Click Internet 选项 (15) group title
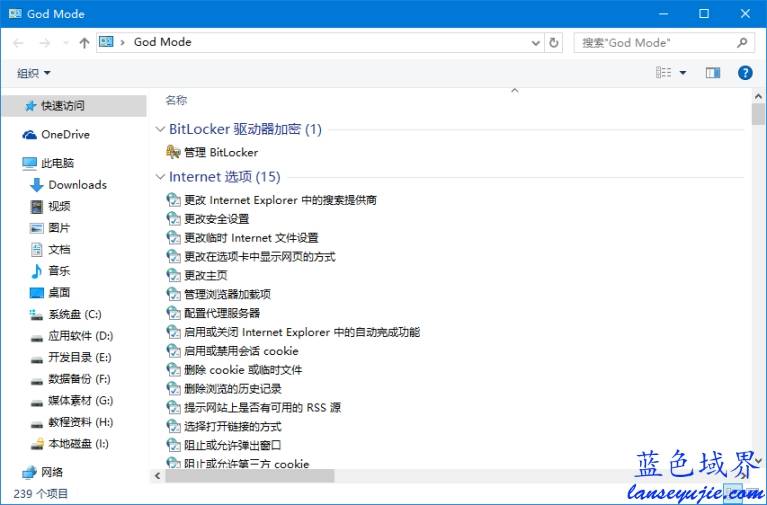The width and height of the screenshot is (767, 505). click(x=225, y=177)
